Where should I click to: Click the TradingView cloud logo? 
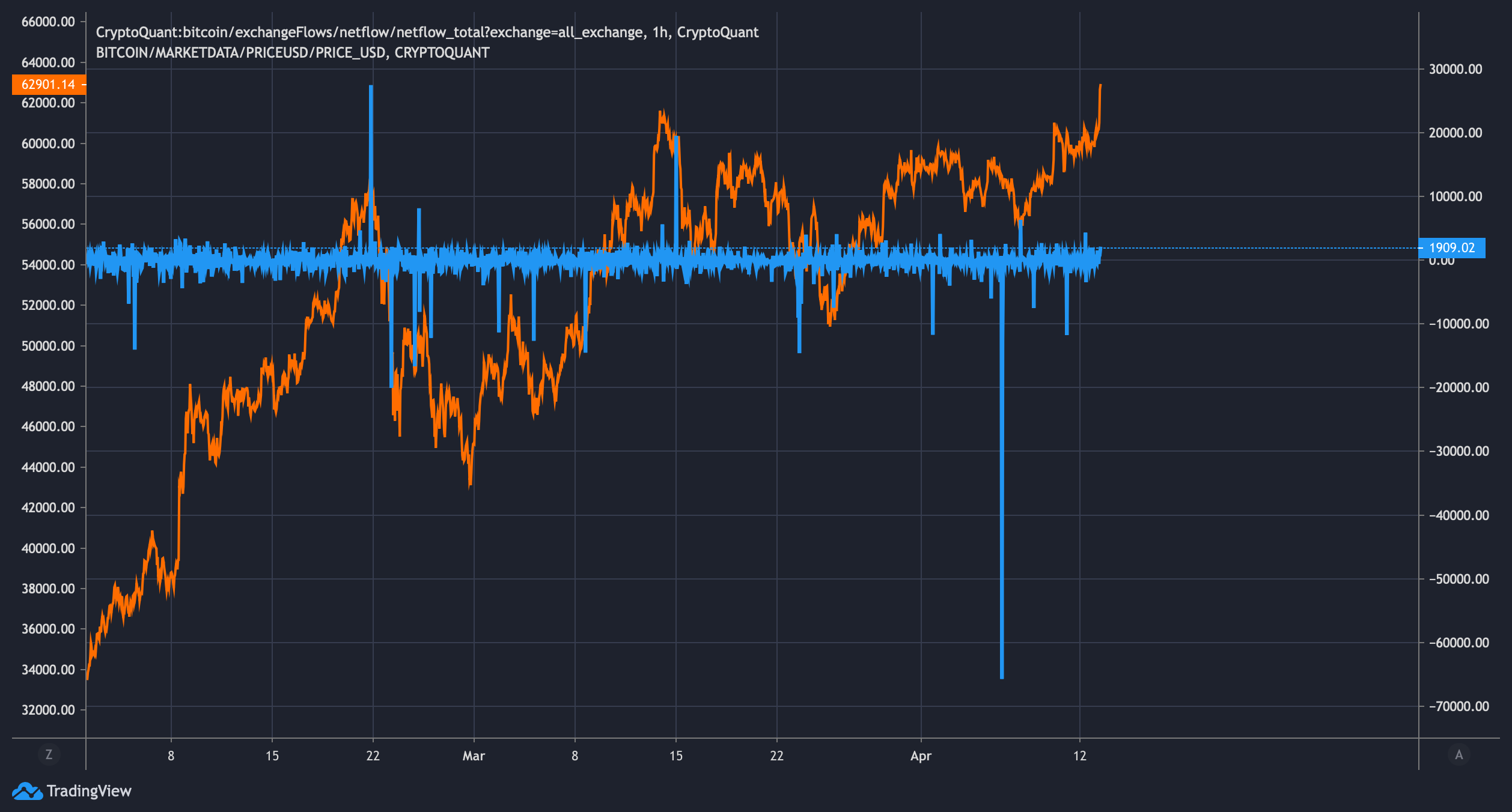click(x=28, y=792)
